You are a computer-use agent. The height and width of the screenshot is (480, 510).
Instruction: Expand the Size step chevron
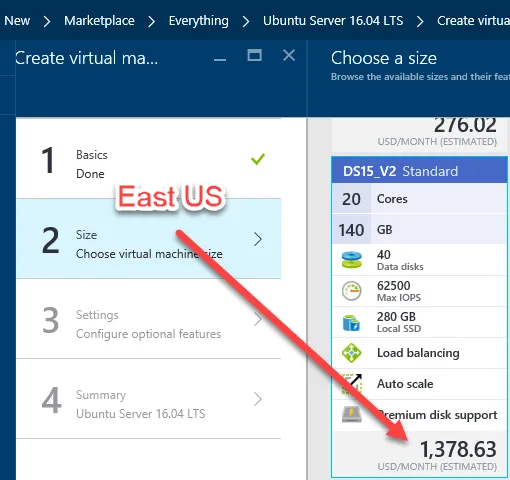pos(258,239)
